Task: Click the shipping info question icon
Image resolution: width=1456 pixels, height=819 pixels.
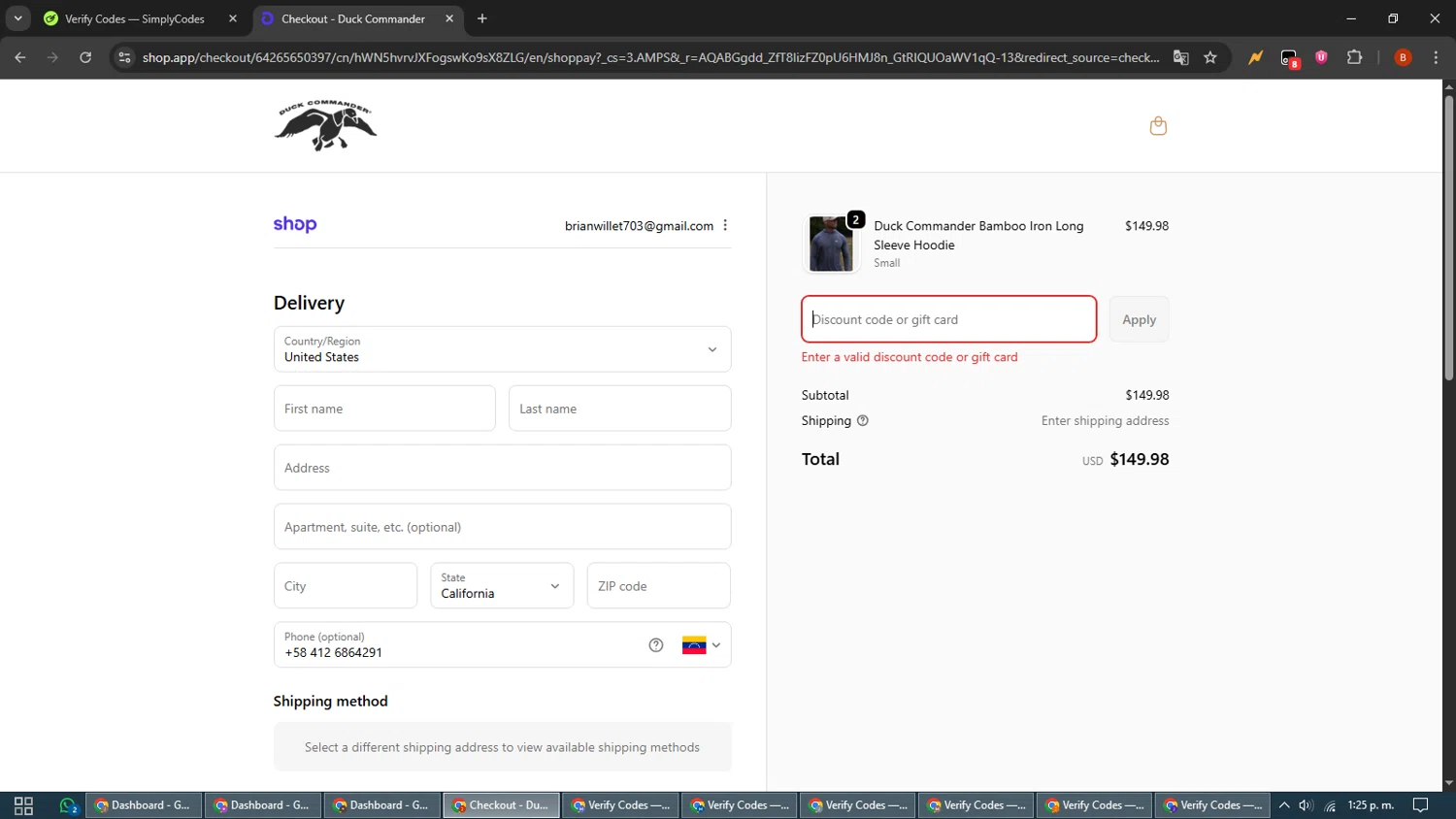Action: click(863, 420)
